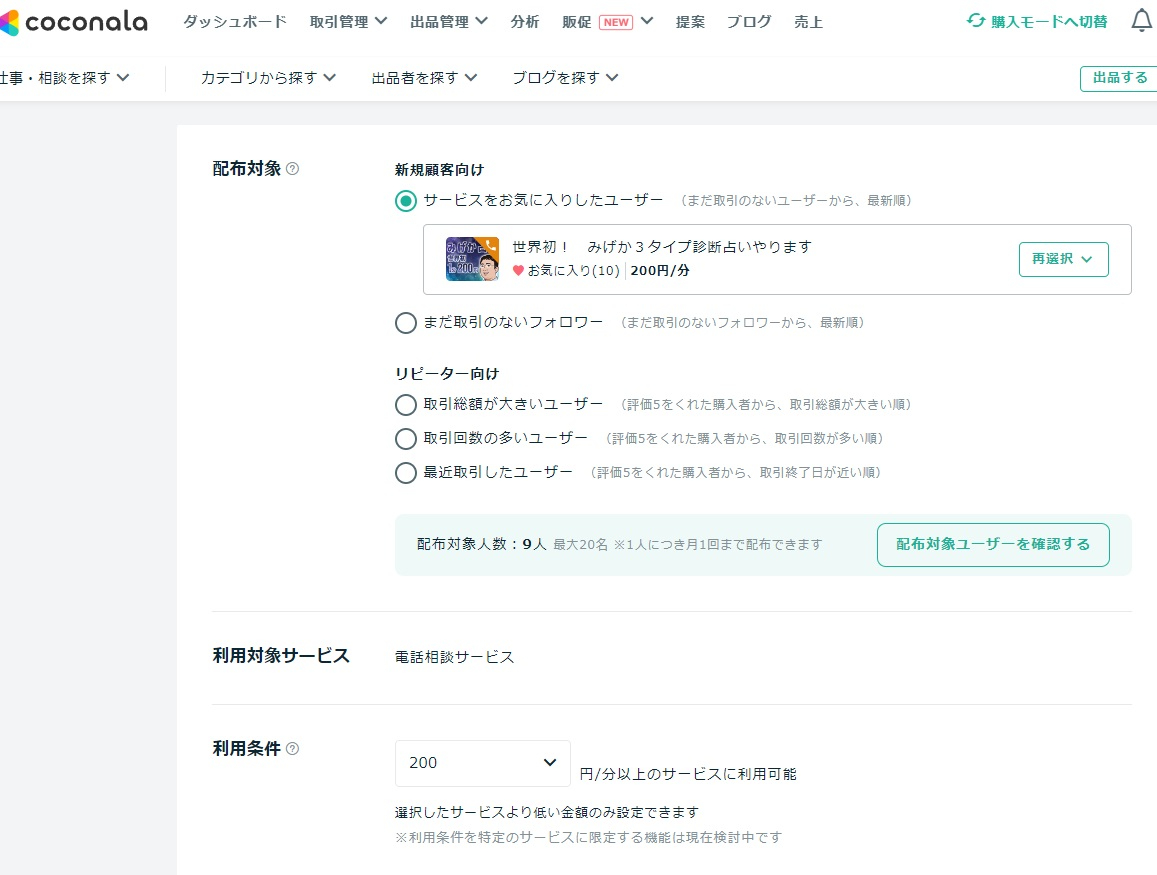Select the まだ取引のないフォロワー radio button

click(x=406, y=322)
